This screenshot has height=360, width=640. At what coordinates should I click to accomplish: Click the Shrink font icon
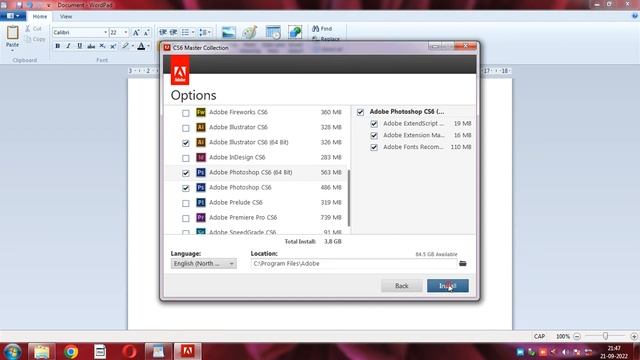147,32
